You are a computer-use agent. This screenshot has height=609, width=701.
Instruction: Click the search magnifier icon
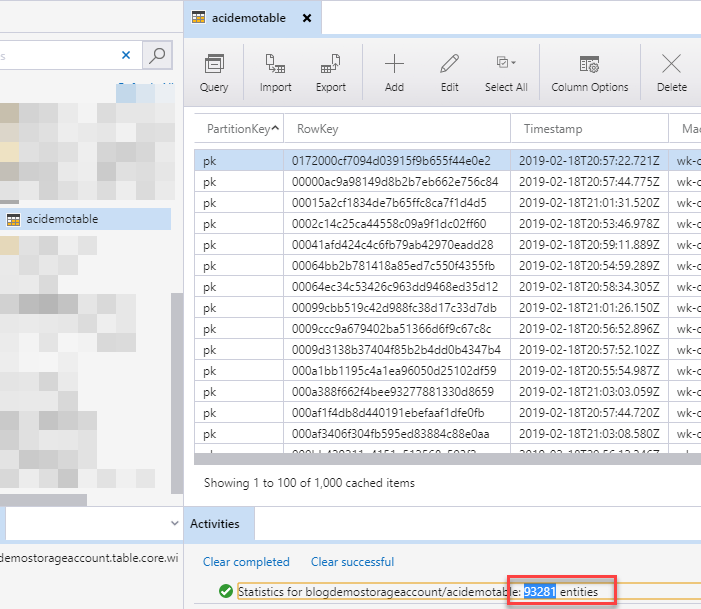[x=156, y=55]
